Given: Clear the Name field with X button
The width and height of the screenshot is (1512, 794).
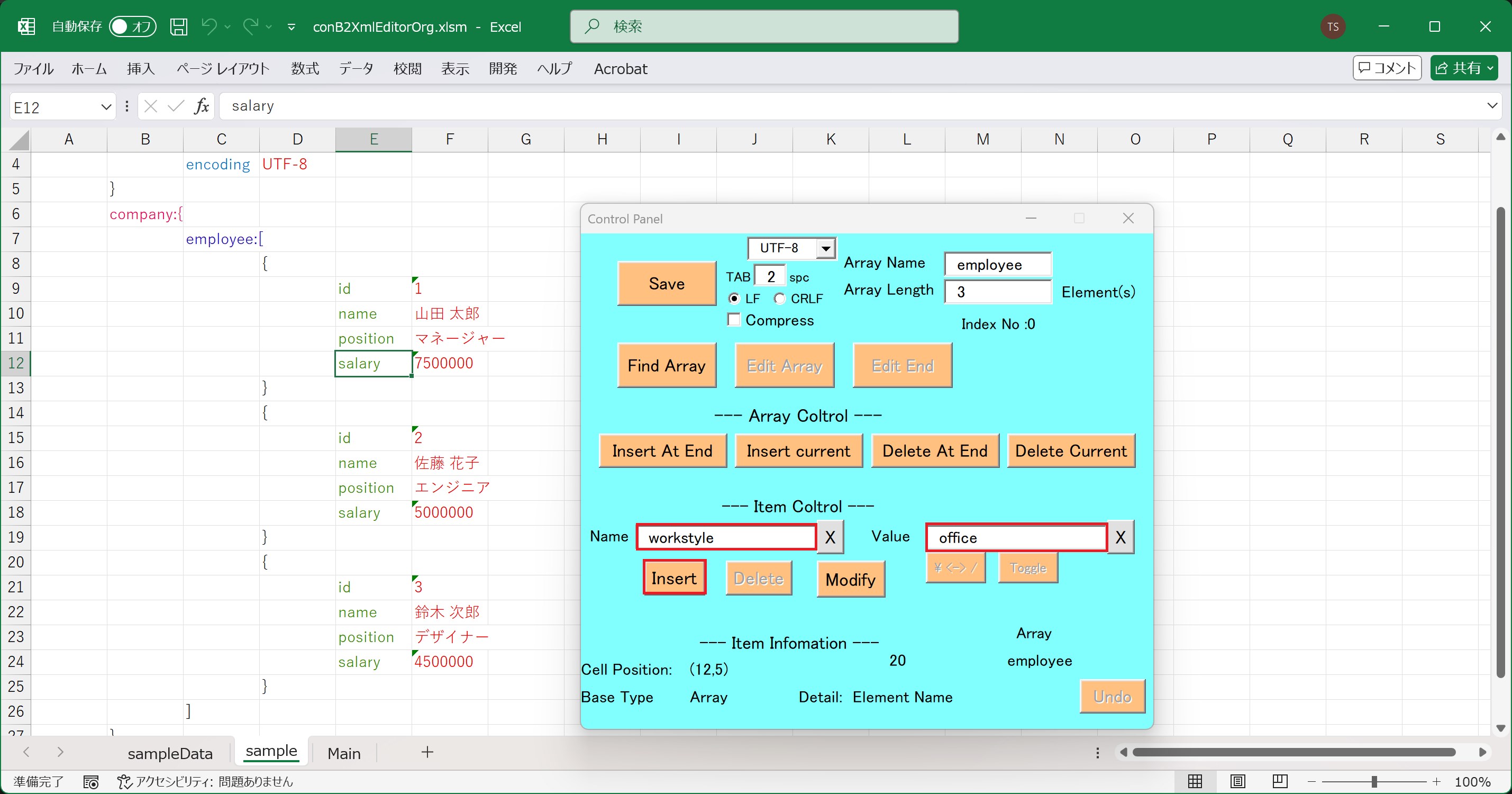Looking at the screenshot, I should tap(830, 537).
